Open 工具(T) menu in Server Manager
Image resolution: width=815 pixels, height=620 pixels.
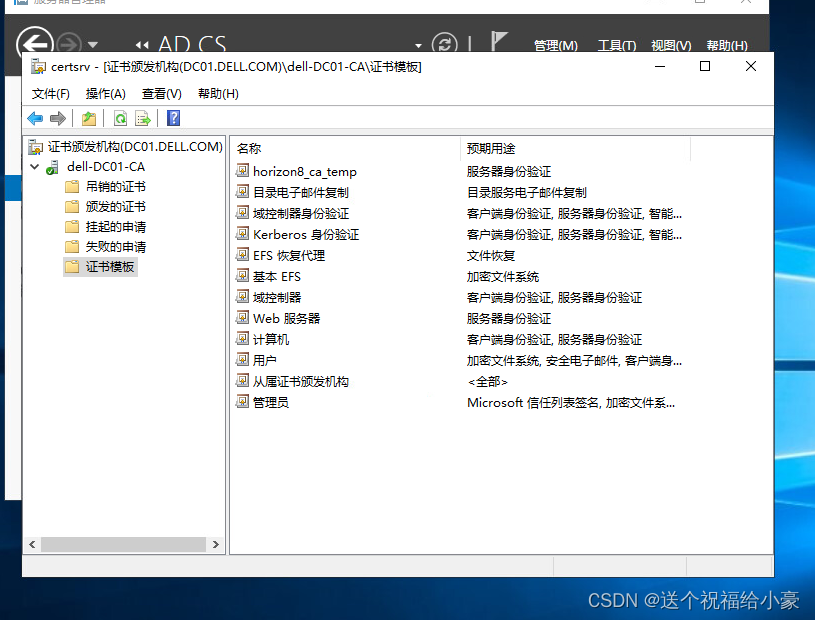click(617, 46)
